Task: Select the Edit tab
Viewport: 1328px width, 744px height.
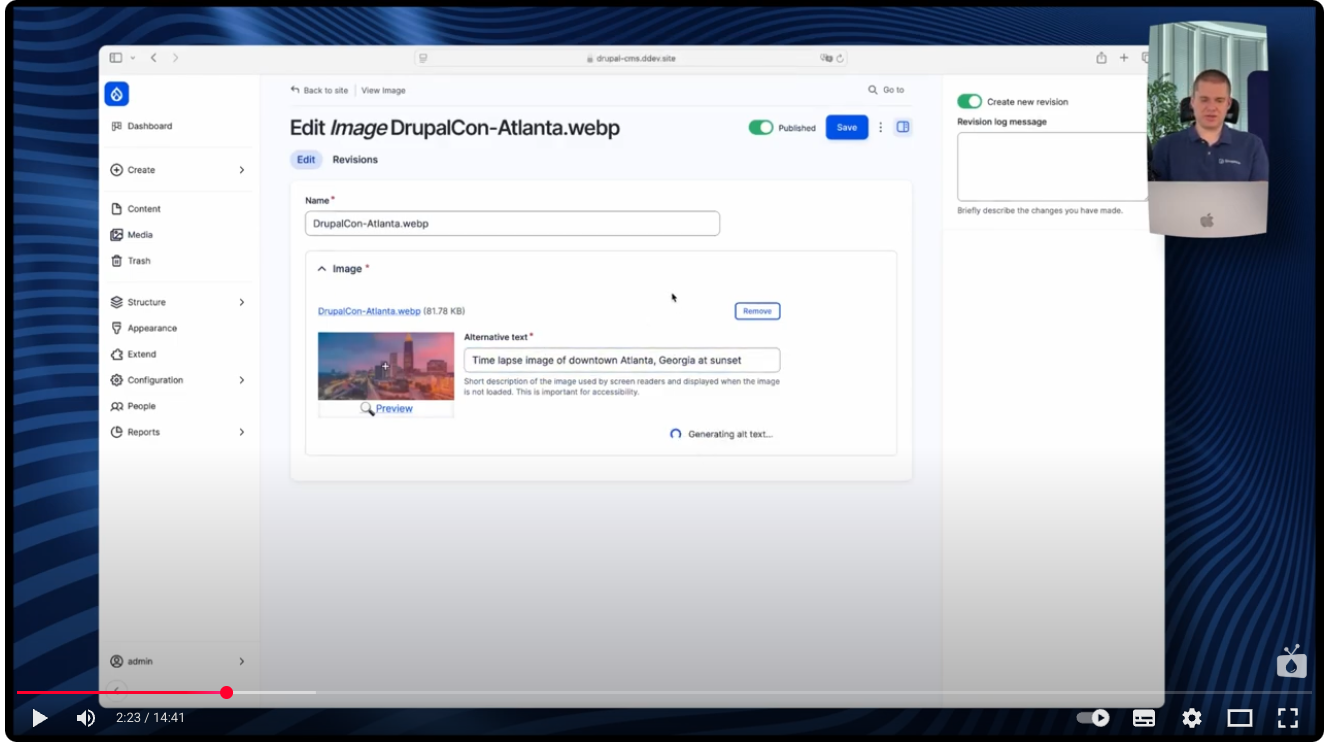Action: click(306, 159)
